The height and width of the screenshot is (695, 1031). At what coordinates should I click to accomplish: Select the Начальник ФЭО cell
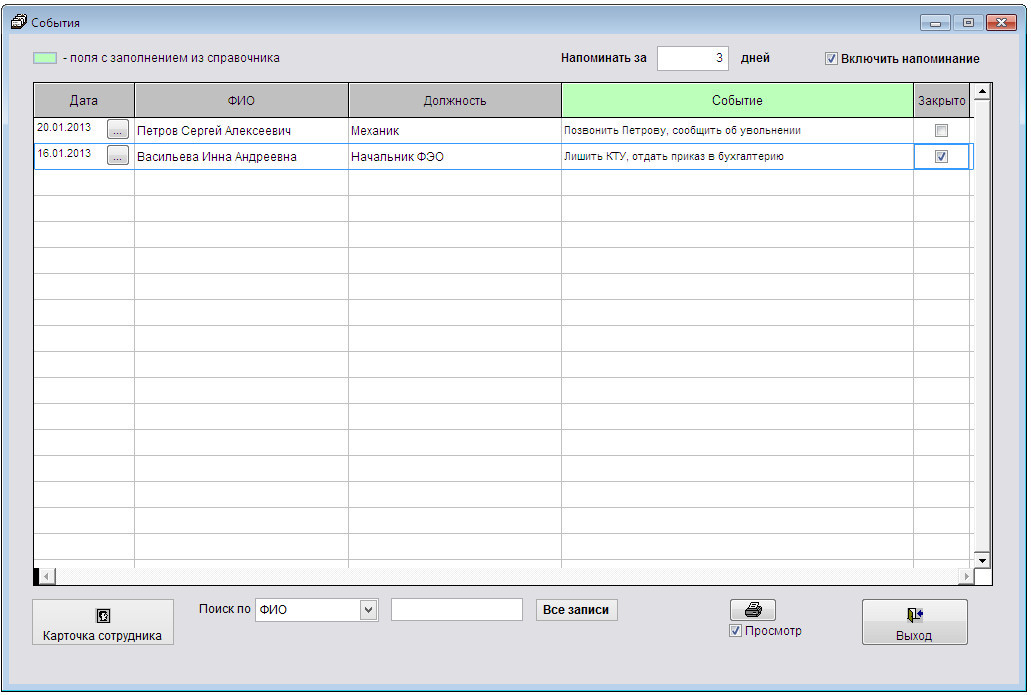point(454,156)
